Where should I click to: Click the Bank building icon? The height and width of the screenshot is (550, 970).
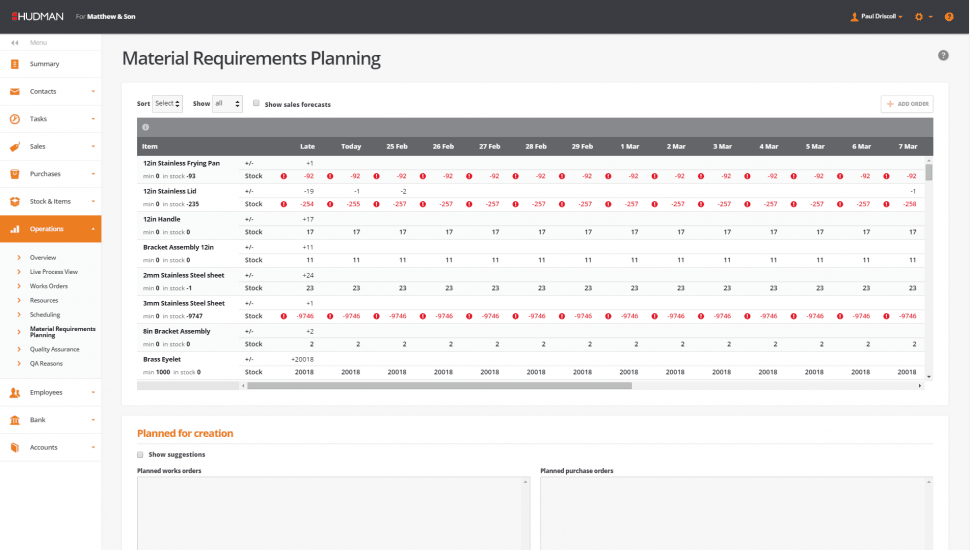tap(15, 420)
